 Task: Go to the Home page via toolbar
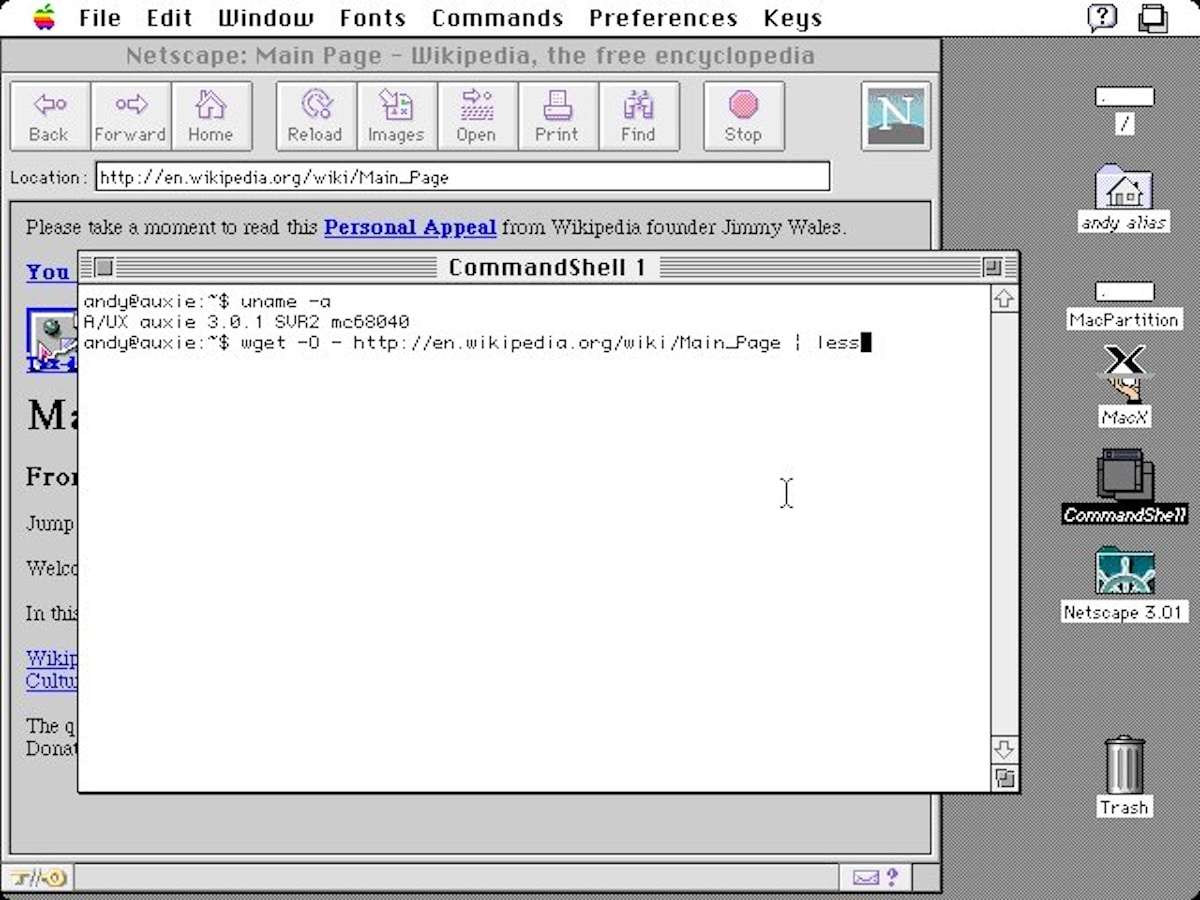(211, 115)
